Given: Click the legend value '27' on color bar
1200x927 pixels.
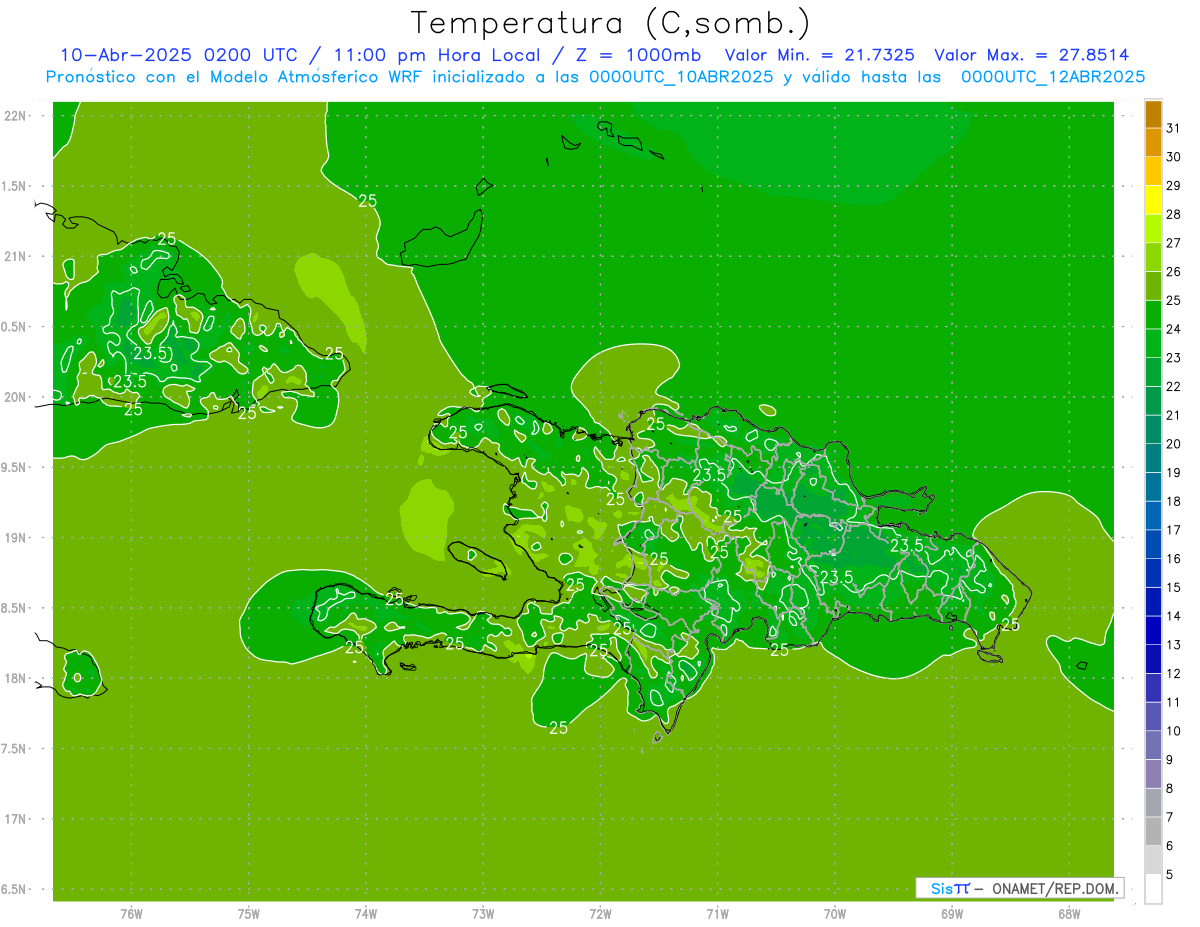Looking at the screenshot, I should click(x=1174, y=243).
